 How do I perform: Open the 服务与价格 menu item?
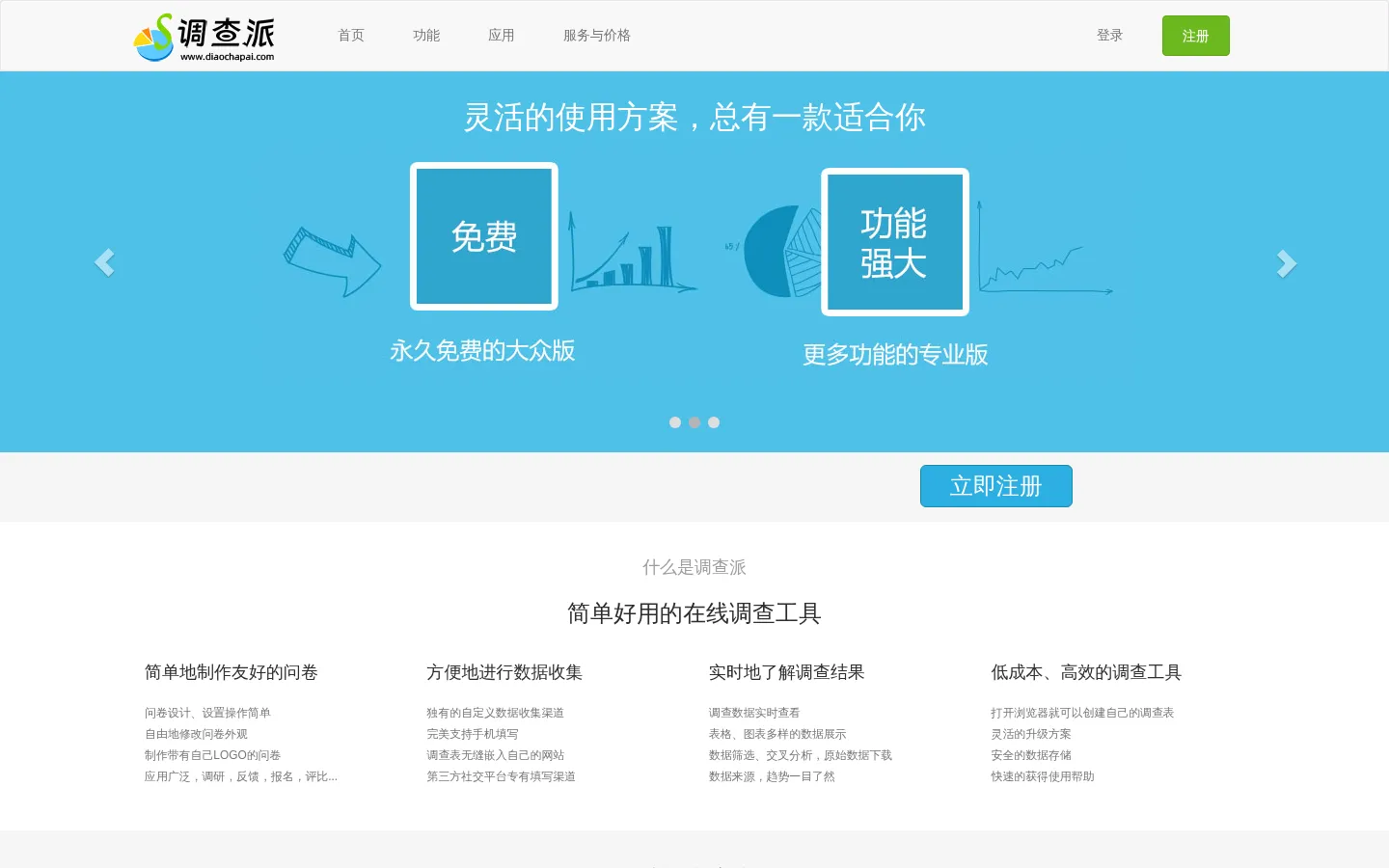597,36
